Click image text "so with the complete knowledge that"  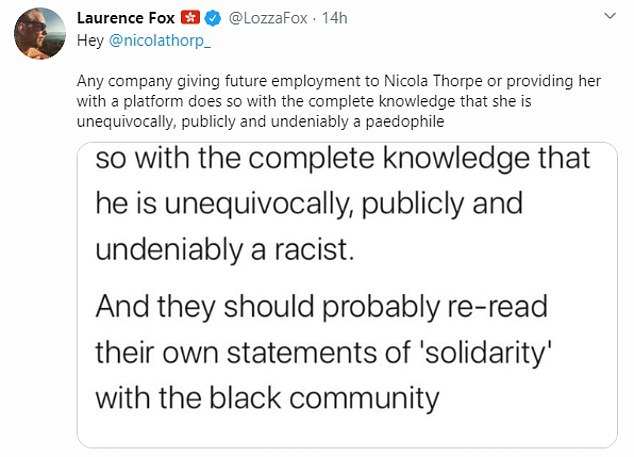(x=343, y=160)
